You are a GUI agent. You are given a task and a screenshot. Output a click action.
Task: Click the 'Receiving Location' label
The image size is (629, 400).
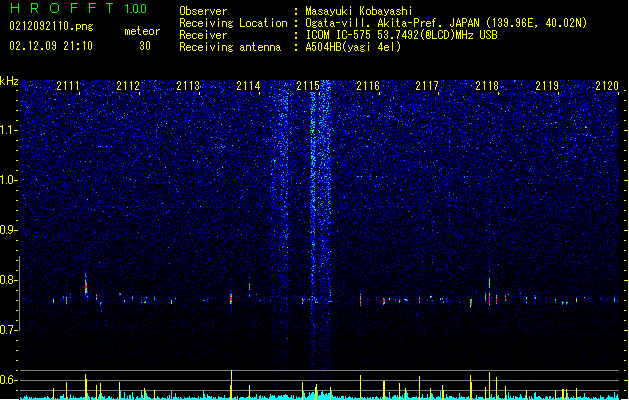pos(233,23)
